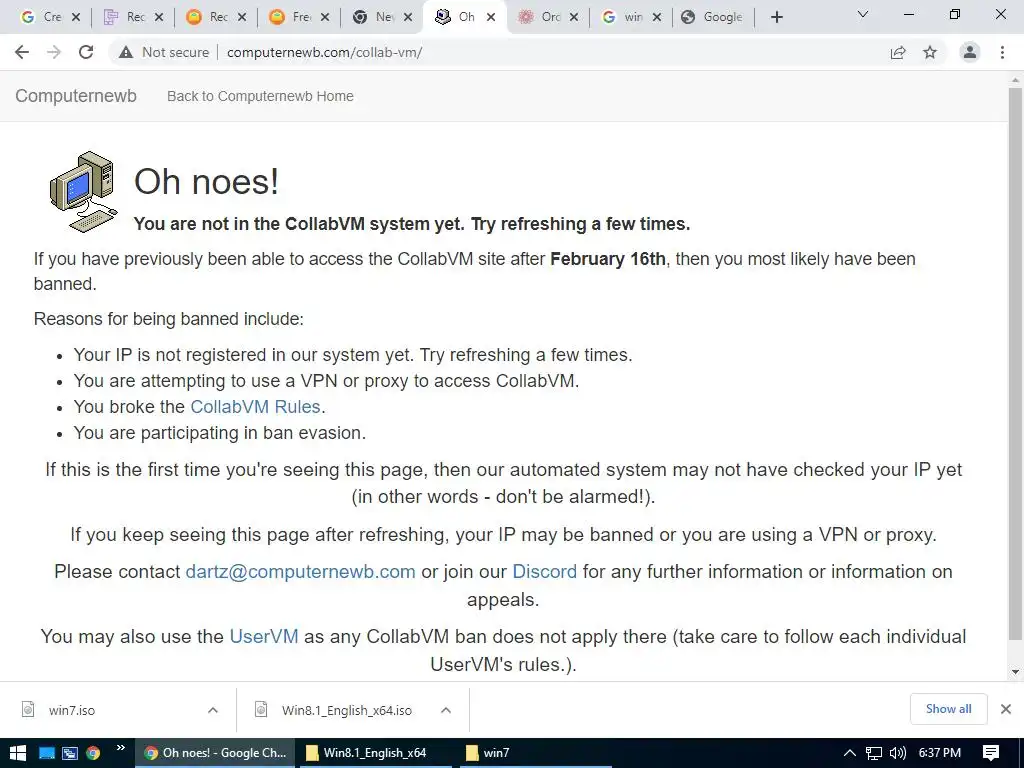Open the Windows Start menu
Screen dimensions: 1024x768
[18, 753]
